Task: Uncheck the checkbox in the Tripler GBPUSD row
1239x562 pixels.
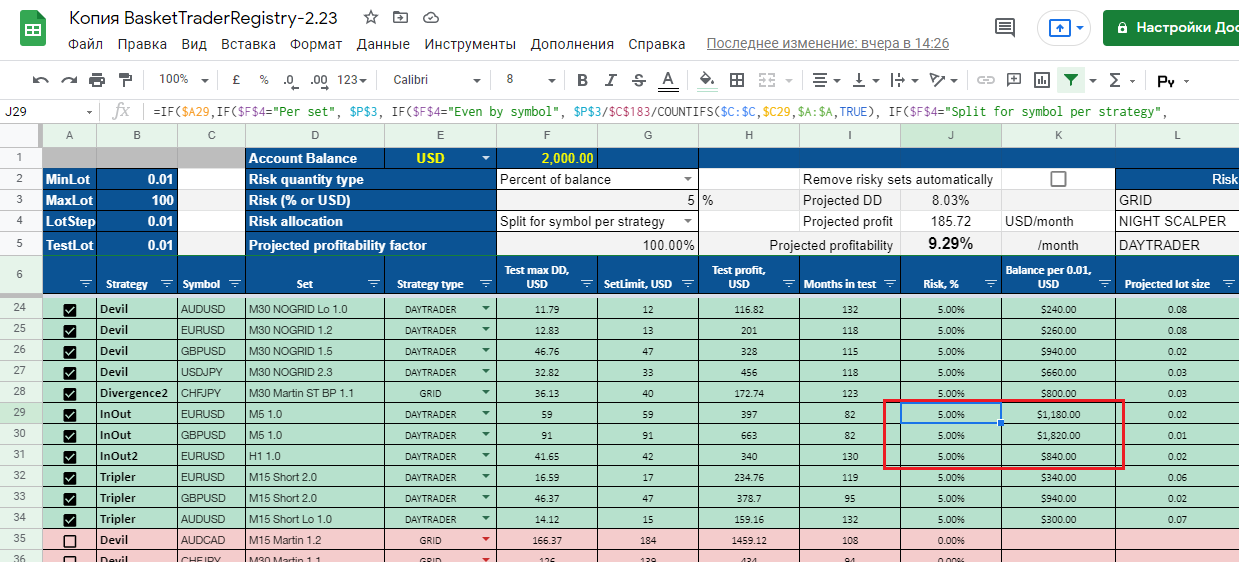Action: tap(69, 499)
